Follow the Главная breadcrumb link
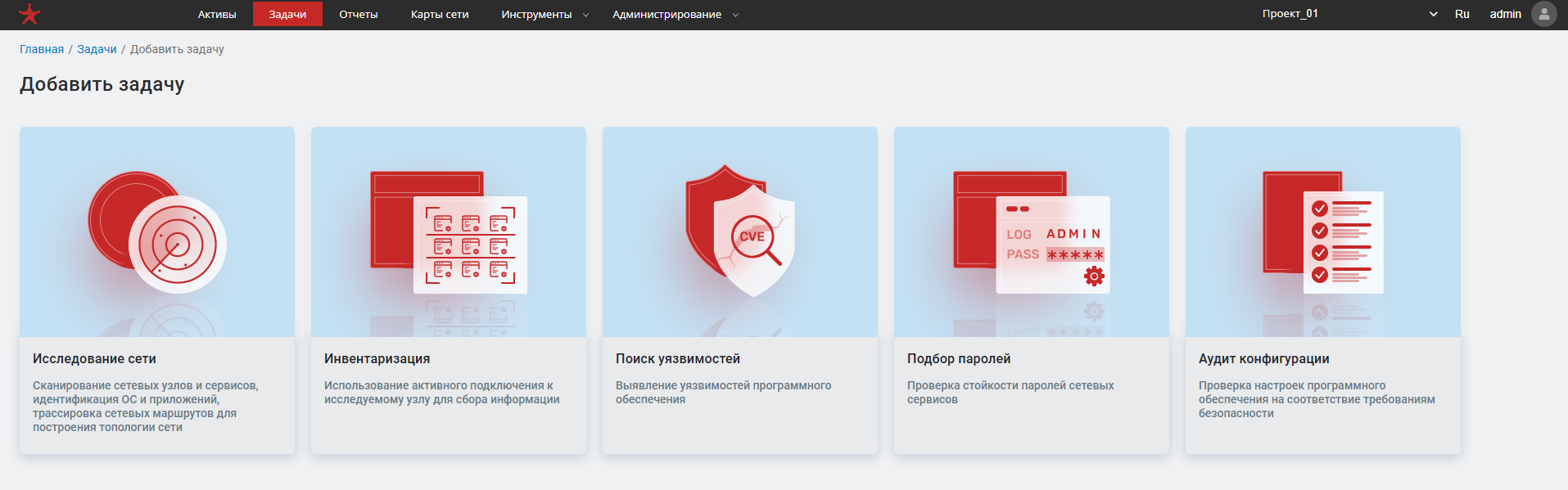 [42, 49]
